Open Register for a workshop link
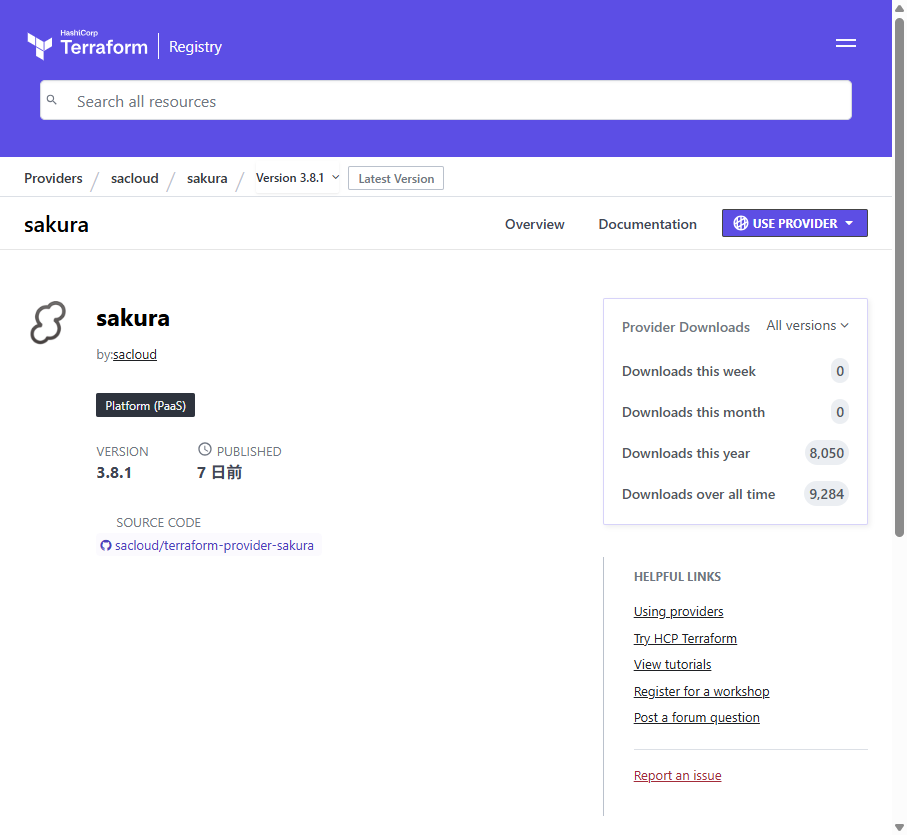Viewport: 907px width, 835px height. [x=702, y=692]
